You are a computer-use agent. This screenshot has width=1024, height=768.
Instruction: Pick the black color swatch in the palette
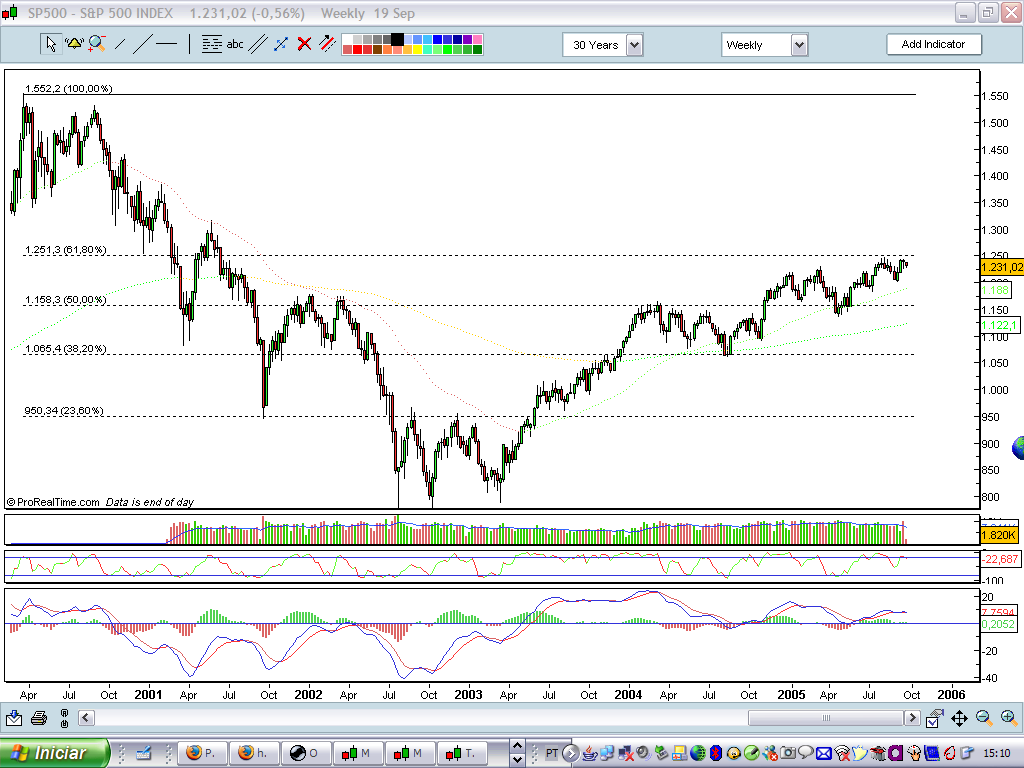[397, 38]
